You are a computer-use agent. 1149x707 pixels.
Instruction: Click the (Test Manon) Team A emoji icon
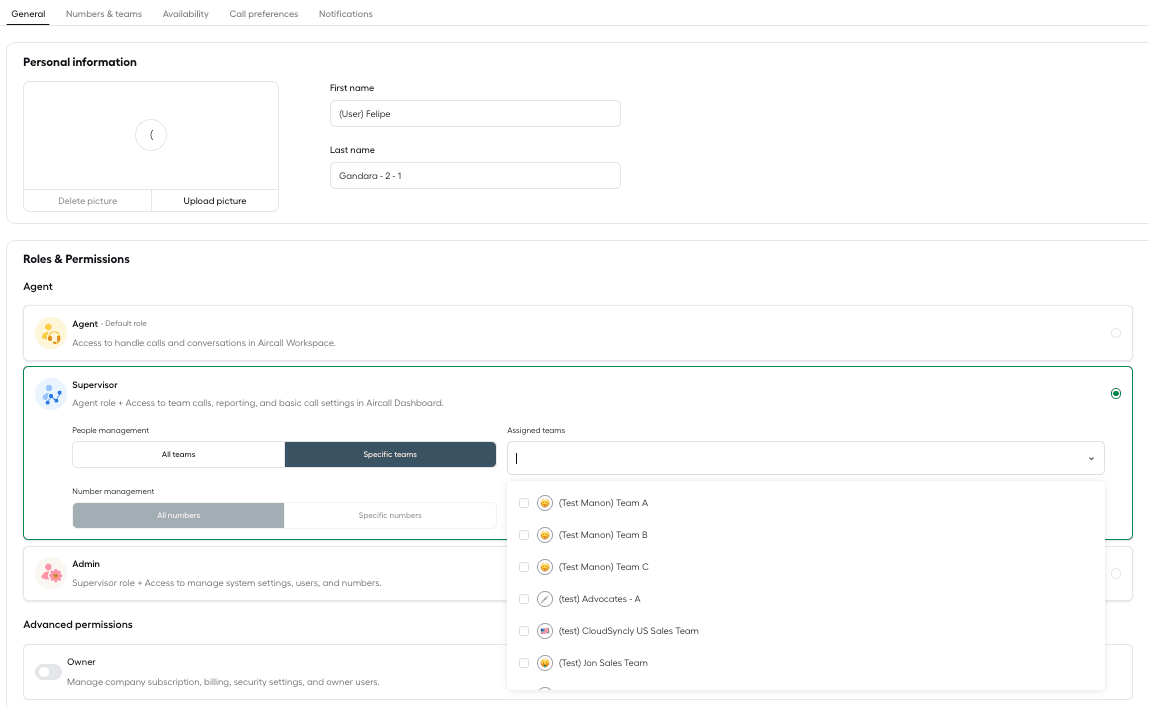[x=544, y=503]
